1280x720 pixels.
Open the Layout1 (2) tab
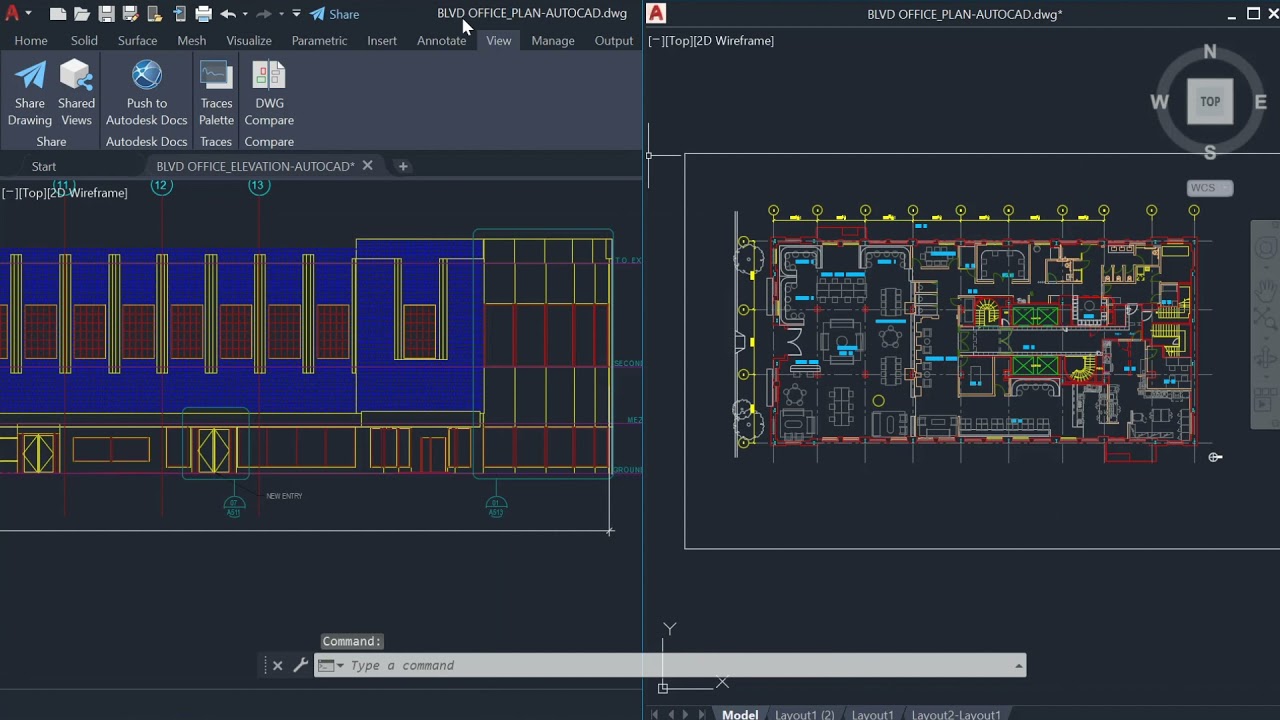(804, 714)
